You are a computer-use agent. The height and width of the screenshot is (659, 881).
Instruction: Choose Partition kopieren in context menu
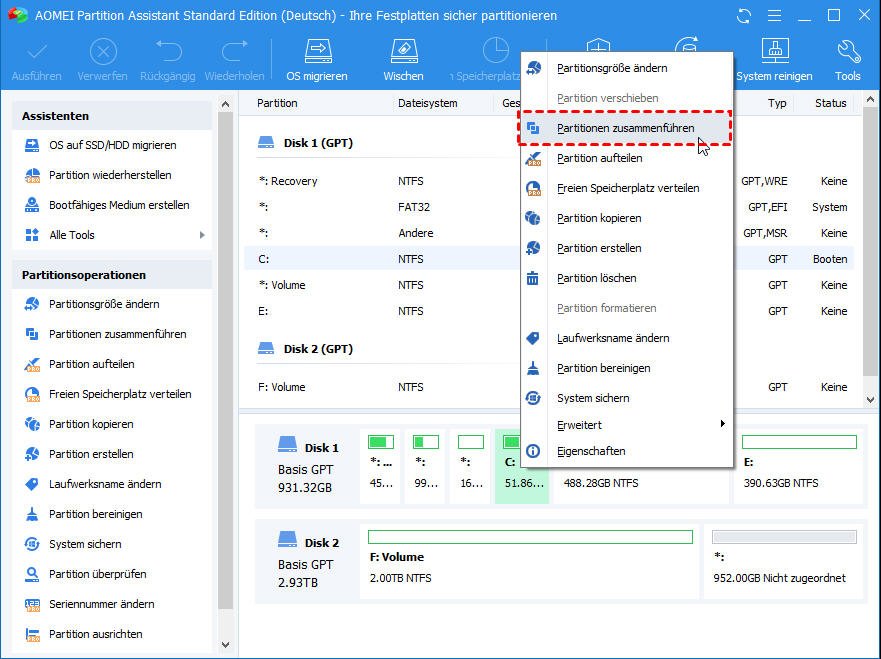pyautogui.click(x=626, y=218)
